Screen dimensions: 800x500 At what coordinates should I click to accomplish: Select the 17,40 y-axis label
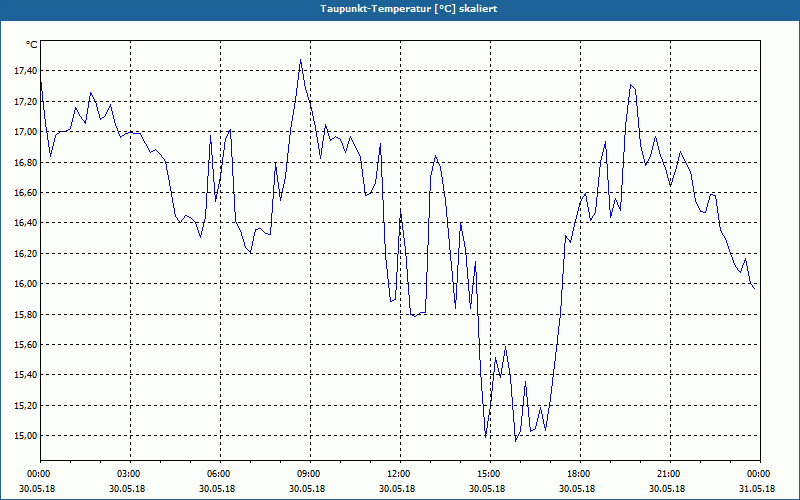coord(25,71)
